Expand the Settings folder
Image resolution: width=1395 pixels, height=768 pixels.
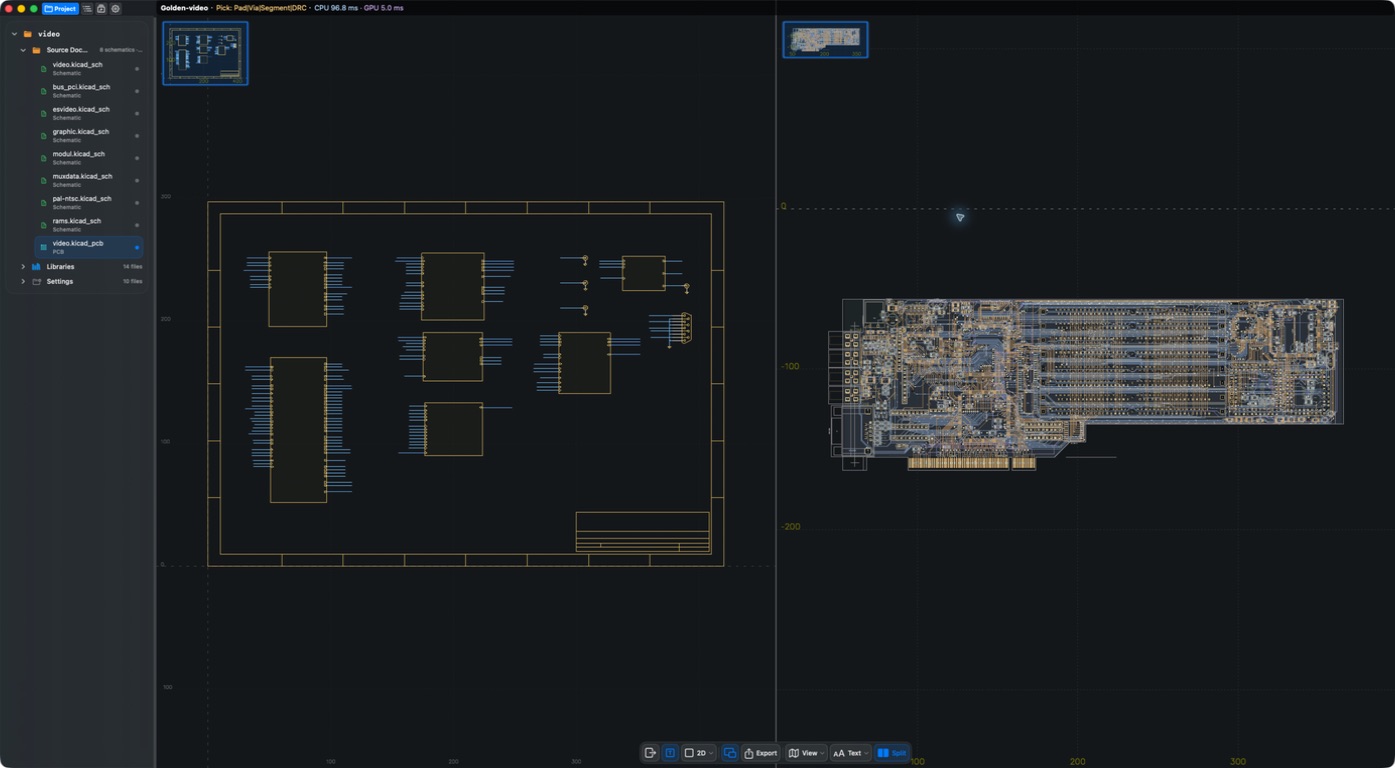pyautogui.click(x=23, y=282)
